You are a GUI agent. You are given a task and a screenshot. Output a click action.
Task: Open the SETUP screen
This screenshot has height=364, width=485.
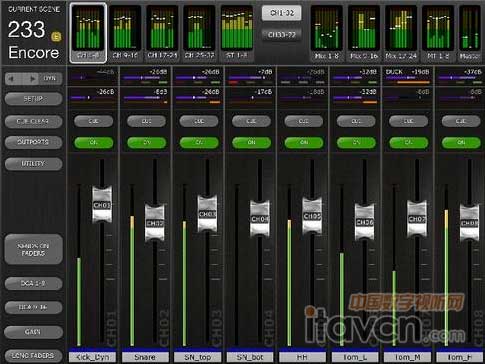pos(33,99)
